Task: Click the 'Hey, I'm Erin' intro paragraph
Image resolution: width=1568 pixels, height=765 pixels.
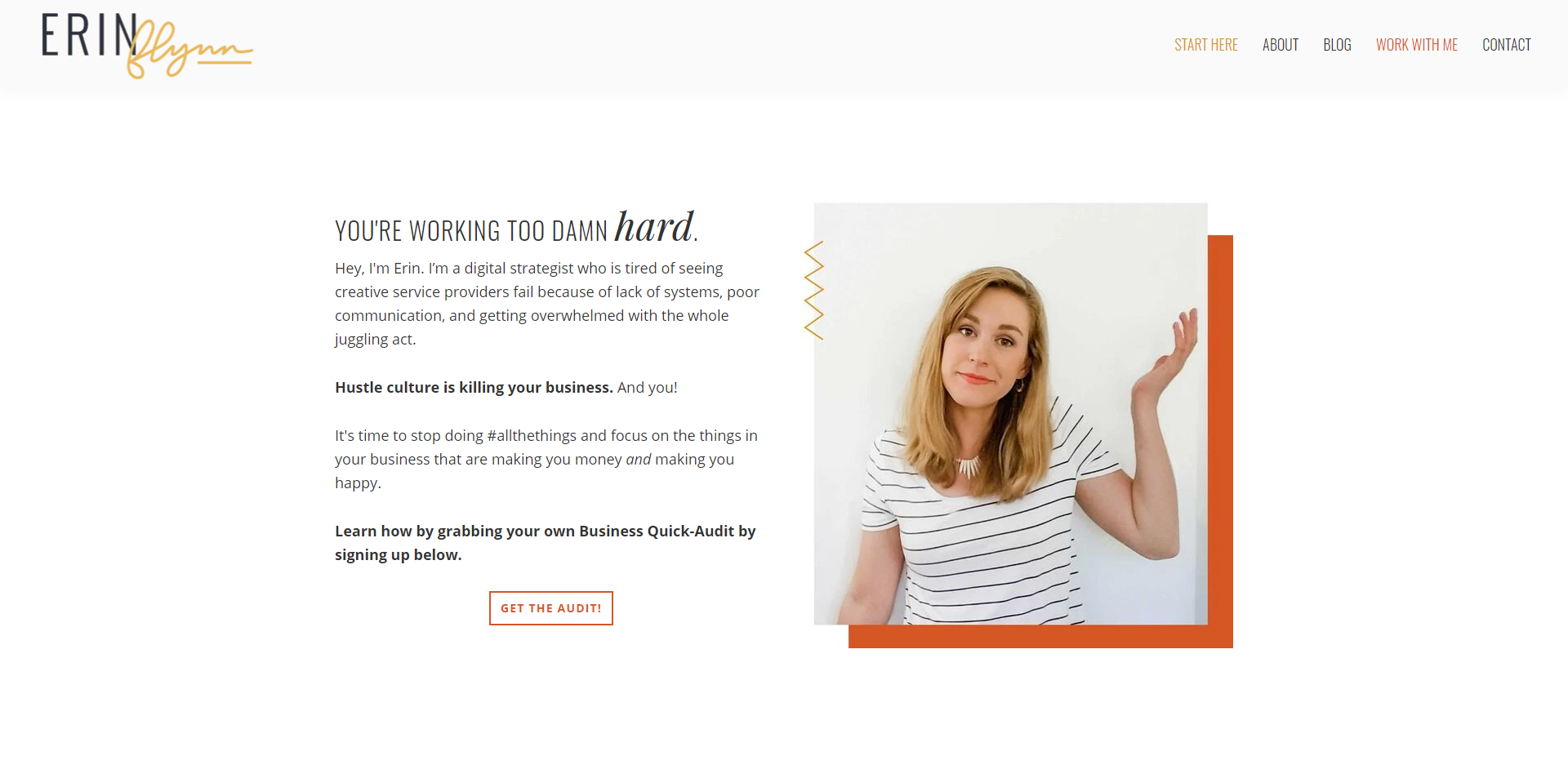Action: (x=547, y=304)
